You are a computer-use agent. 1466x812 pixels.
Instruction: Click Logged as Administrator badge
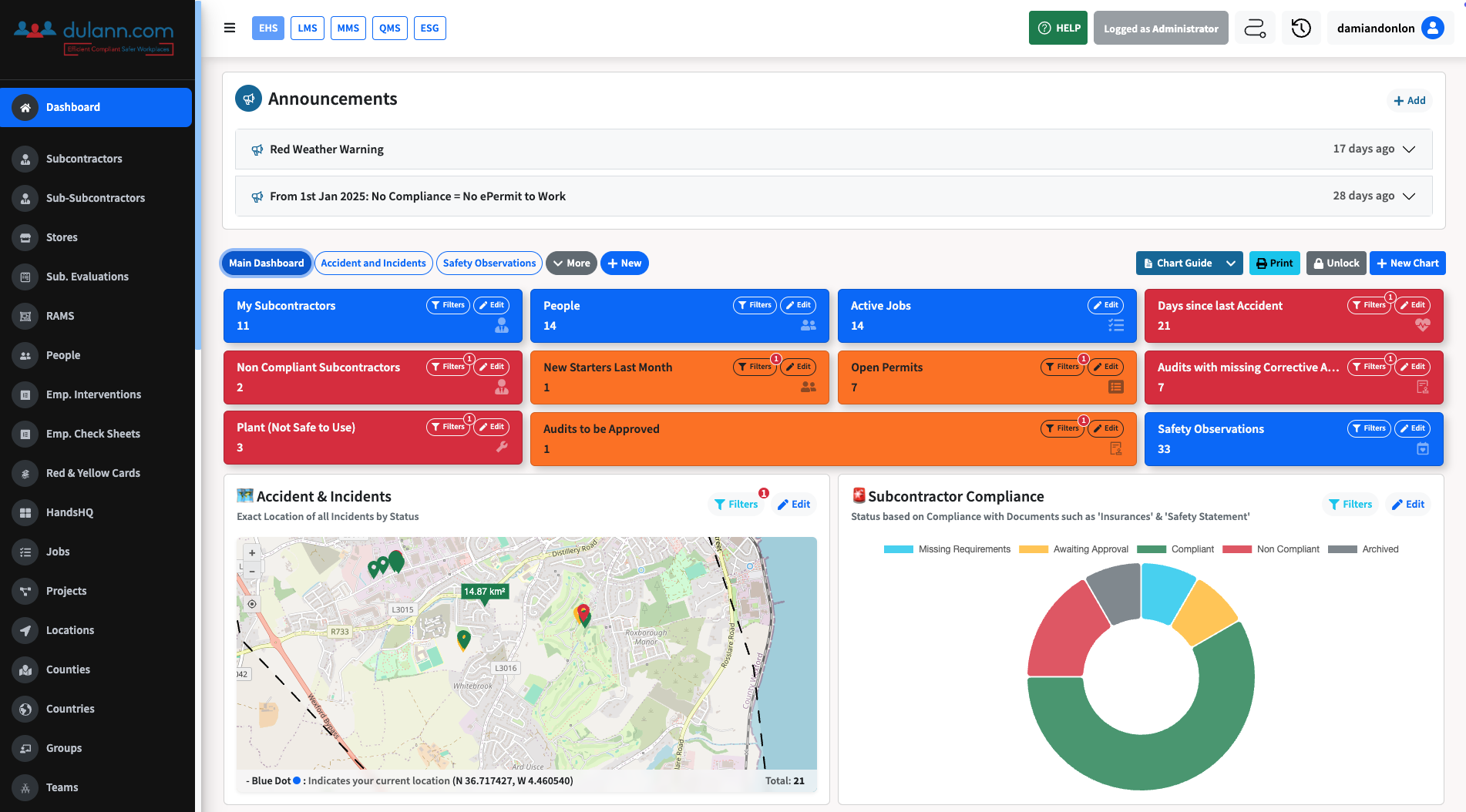pyautogui.click(x=1161, y=28)
